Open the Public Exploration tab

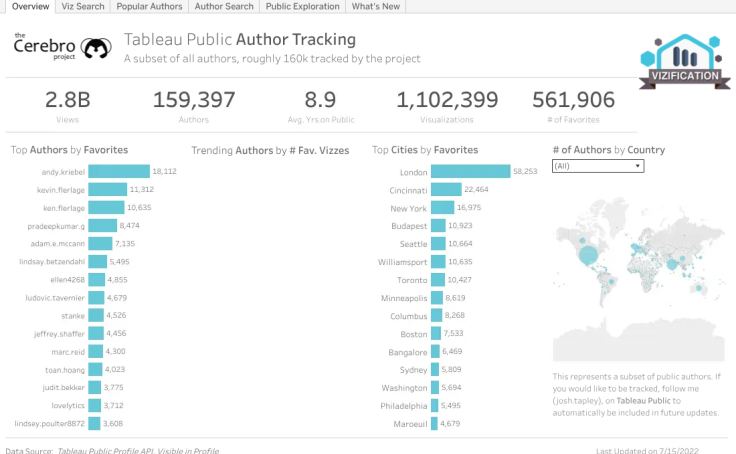pyautogui.click(x=302, y=7)
